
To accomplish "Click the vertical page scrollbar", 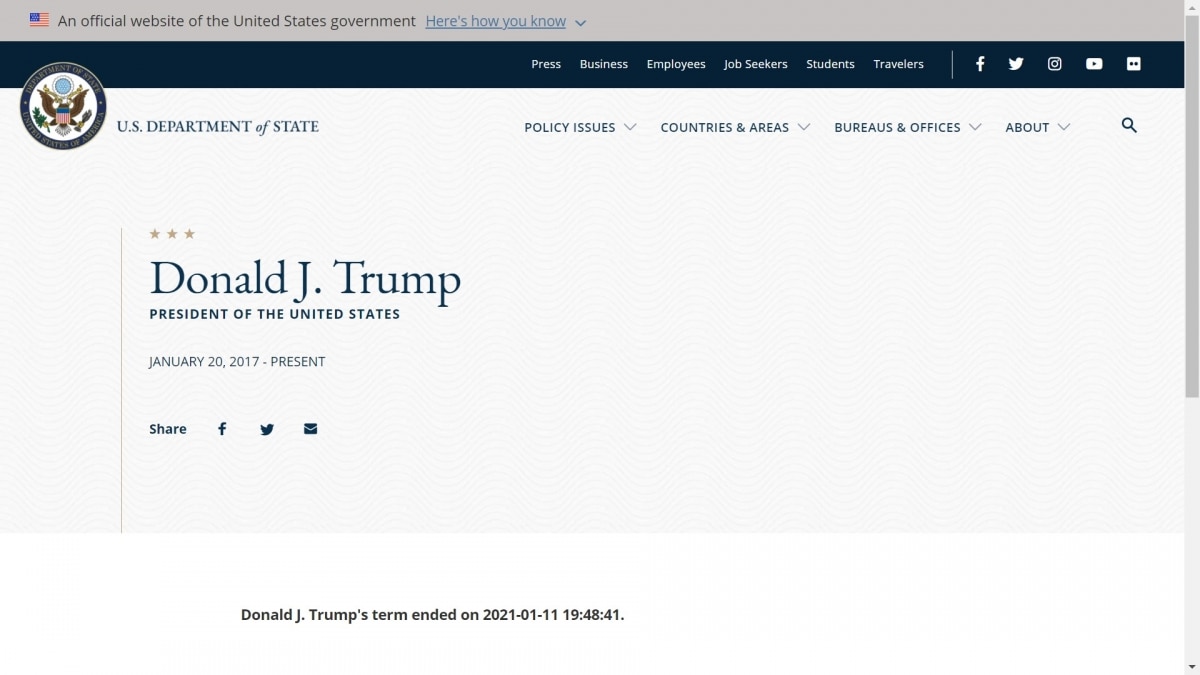I will click(1191, 200).
